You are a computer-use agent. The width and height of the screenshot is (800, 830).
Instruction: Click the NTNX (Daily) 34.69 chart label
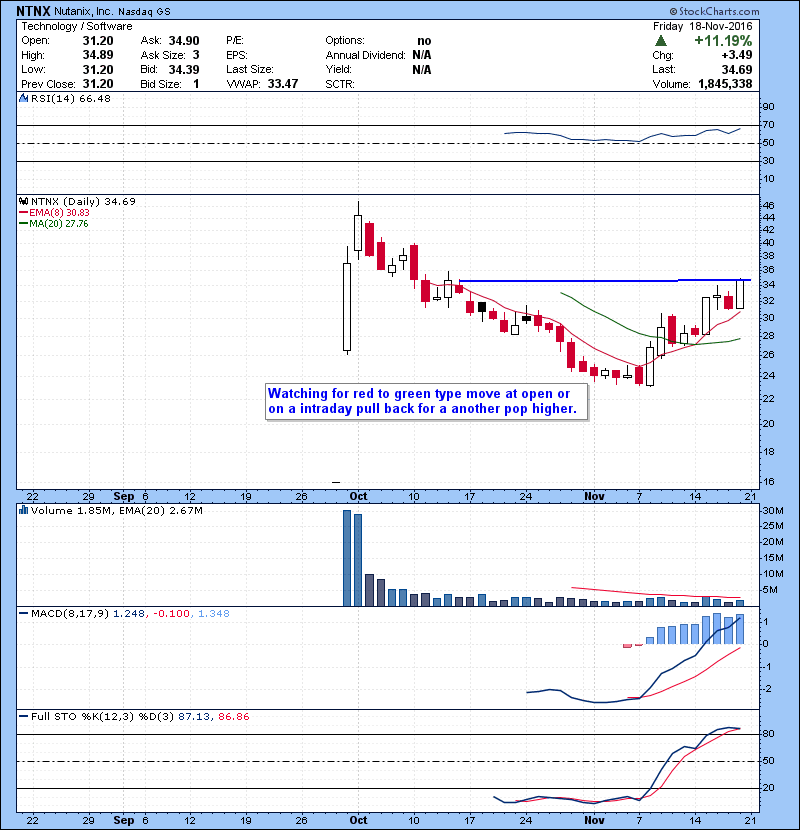point(83,201)
